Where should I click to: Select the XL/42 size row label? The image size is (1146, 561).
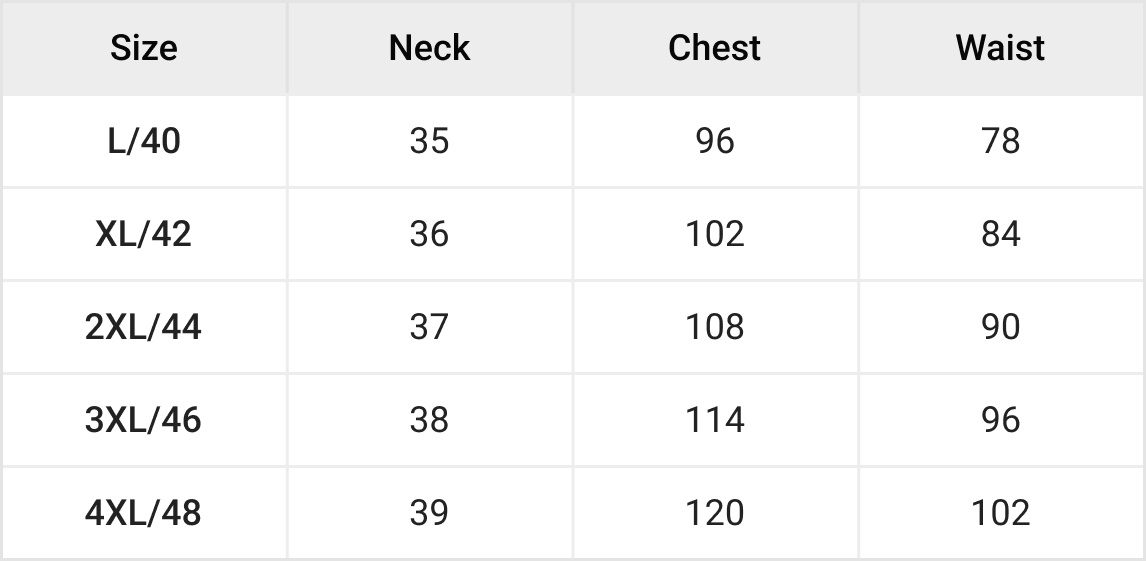pos(144,234)
